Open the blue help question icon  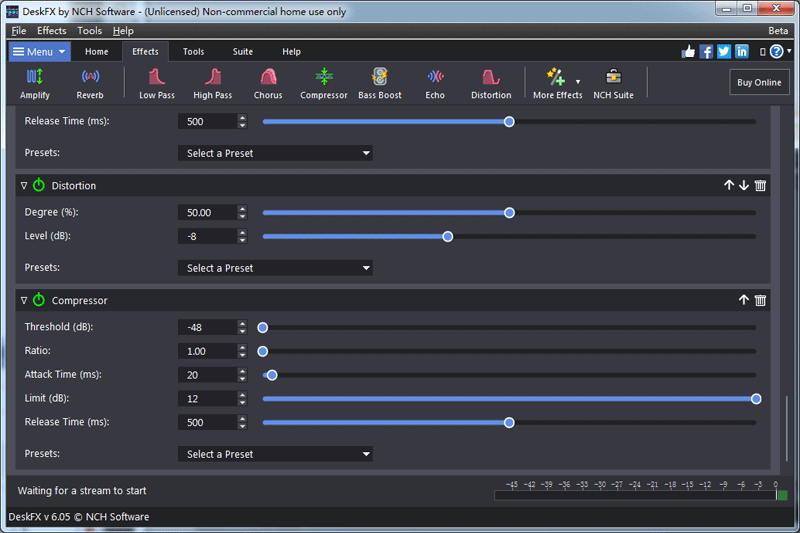pyautogui.click(x=776, y=52)
